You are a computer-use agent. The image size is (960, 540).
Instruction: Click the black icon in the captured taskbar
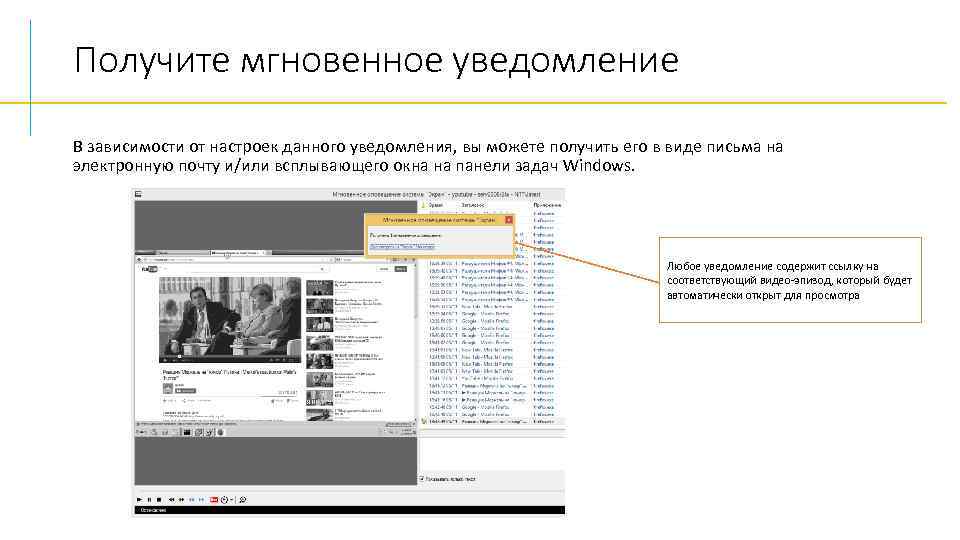(187, 432)
